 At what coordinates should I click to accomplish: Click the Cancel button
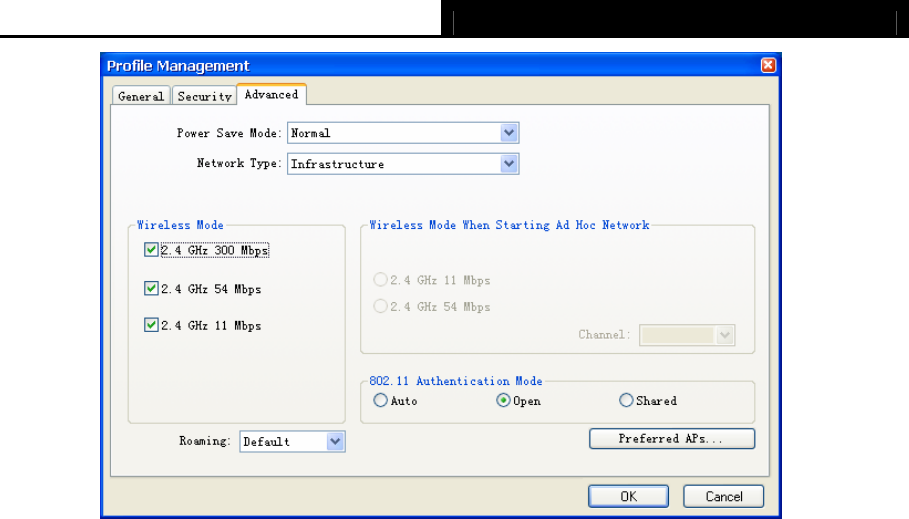click(x=723, y=496)
